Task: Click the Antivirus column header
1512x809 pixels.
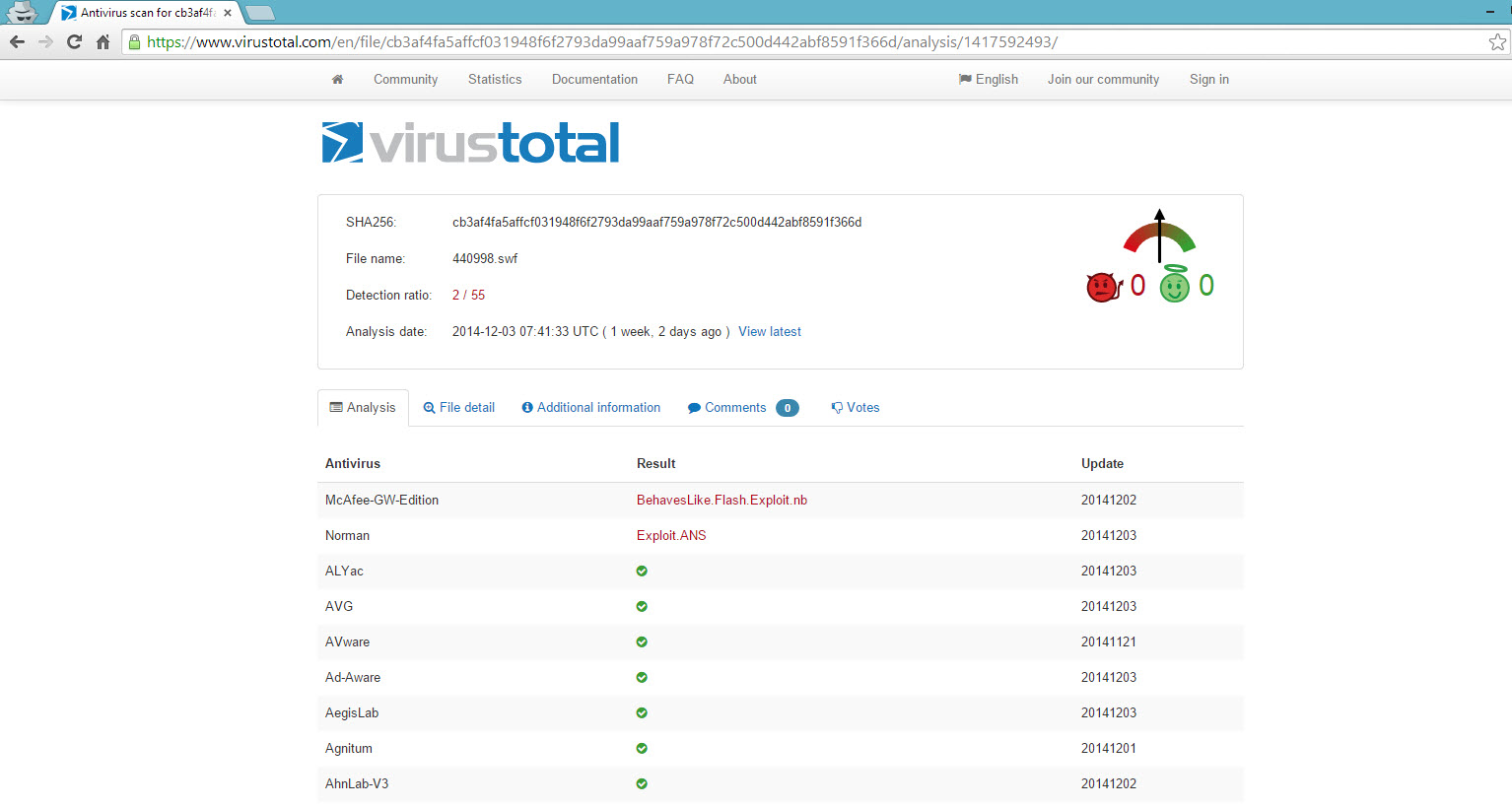Action: (353, 463)
